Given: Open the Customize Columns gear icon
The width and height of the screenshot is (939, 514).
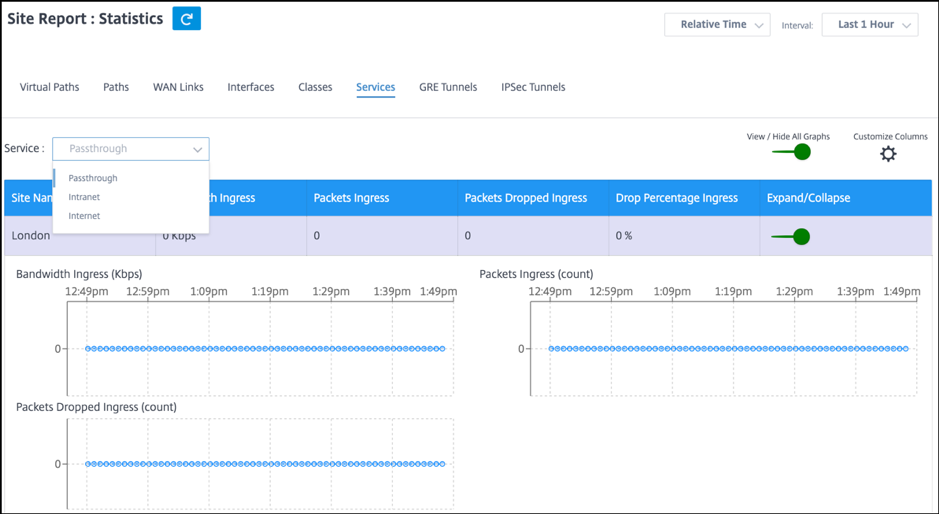Looking at the screenshot, I should tap(888, 154).
